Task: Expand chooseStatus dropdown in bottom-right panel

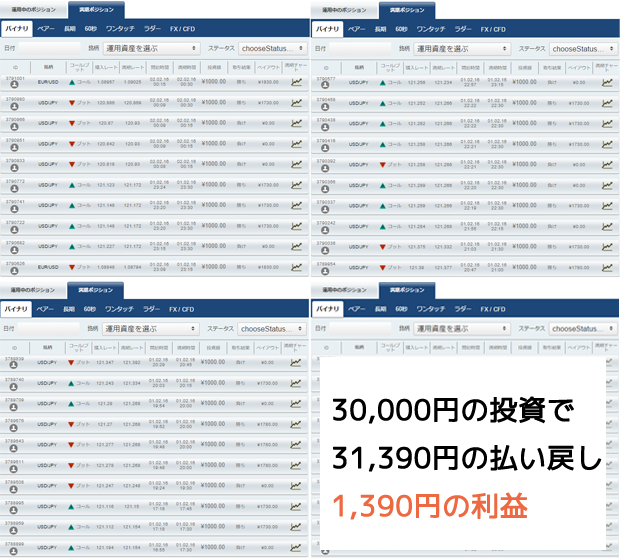Action: pyautogui.click(x=583, y=328)
